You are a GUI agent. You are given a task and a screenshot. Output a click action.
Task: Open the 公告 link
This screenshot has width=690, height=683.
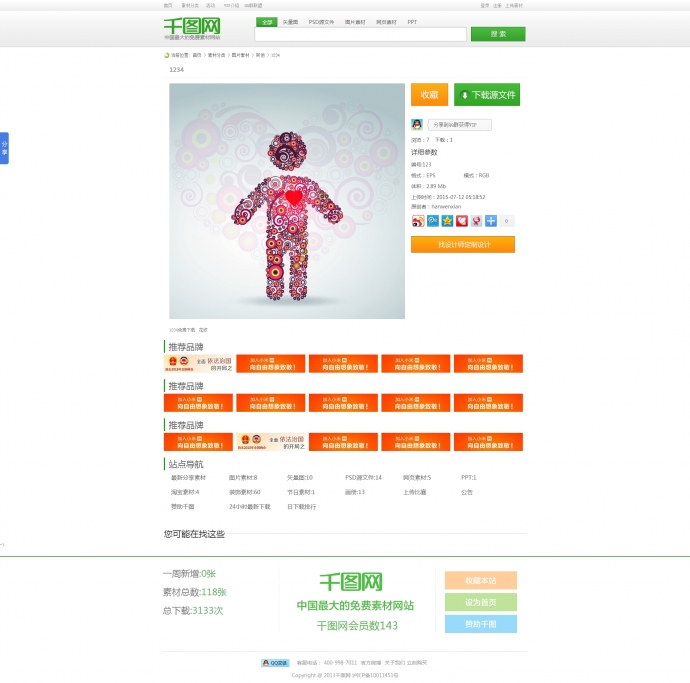[x=467, y=492]
